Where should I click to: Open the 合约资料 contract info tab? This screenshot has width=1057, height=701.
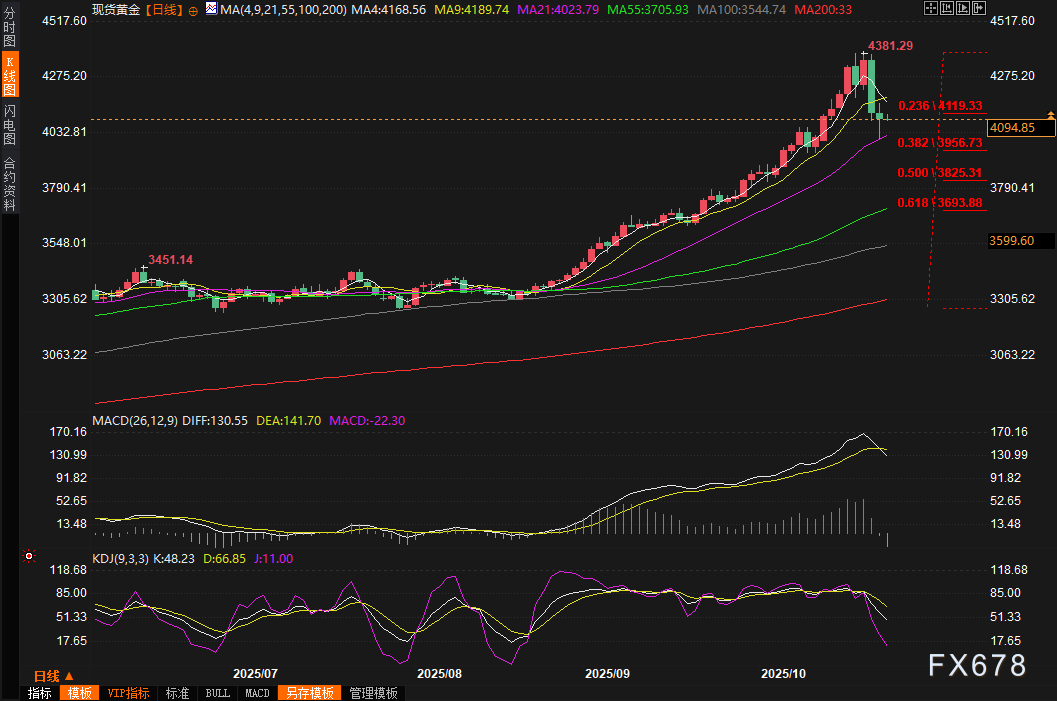click(x=9, y=184)
